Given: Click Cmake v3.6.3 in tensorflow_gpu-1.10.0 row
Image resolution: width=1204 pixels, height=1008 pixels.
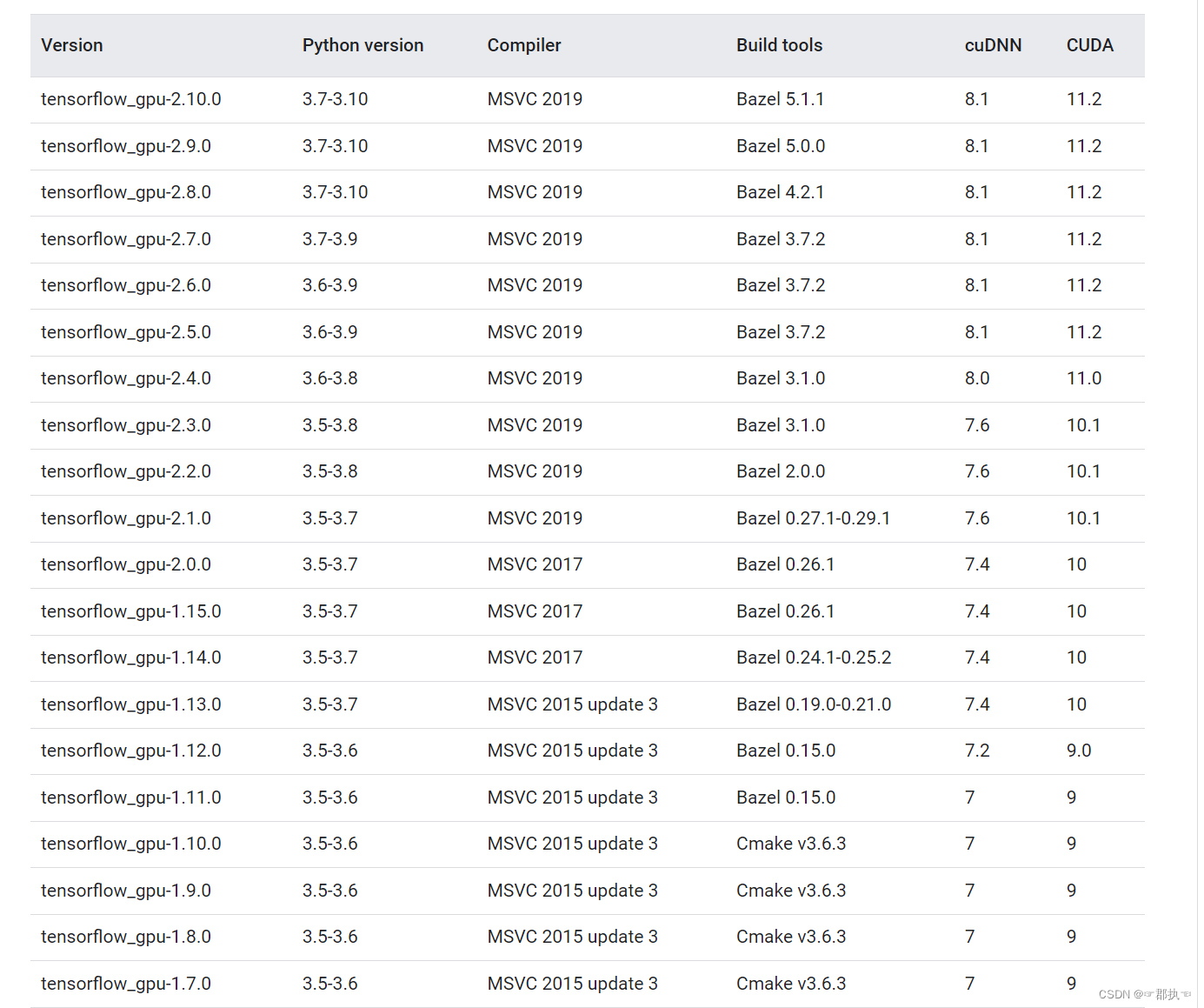Looking at the screenshot, I should point(791,844).
